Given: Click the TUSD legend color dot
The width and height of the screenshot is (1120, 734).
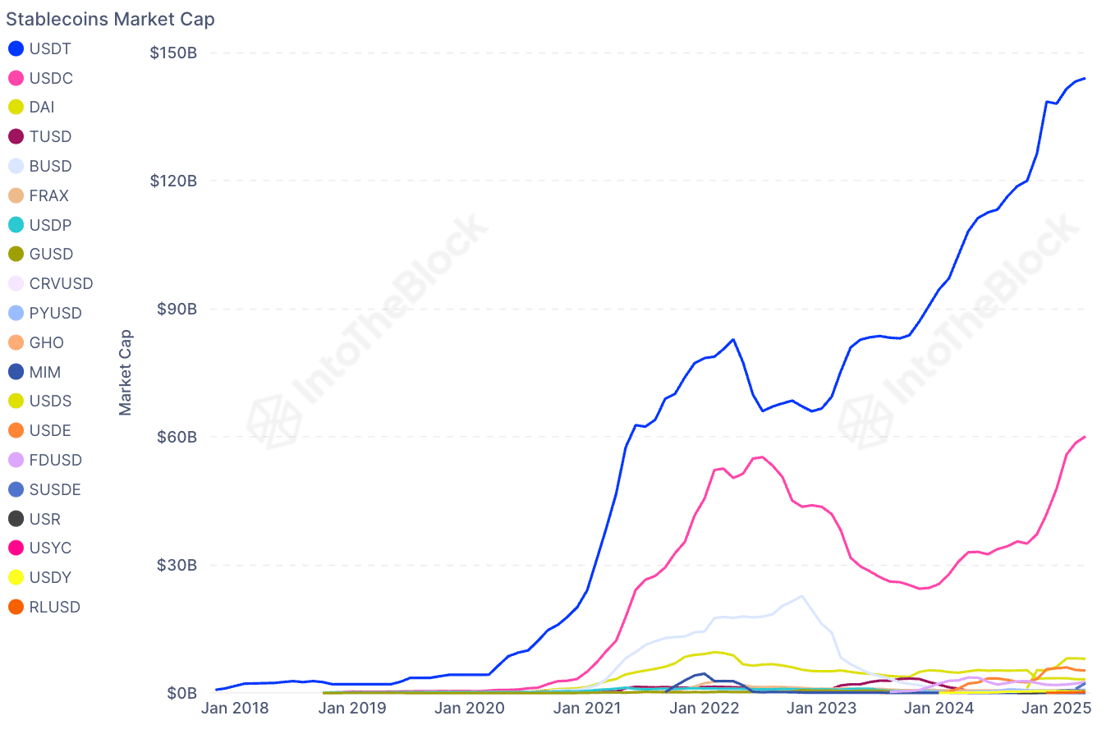Looking at the screenshot, I should point(16,137).
